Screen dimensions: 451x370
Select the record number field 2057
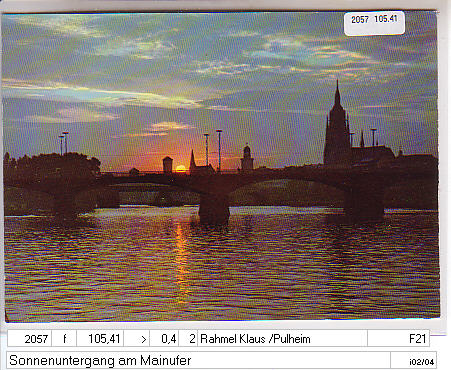pyautogui.click(x=29, y=339)
